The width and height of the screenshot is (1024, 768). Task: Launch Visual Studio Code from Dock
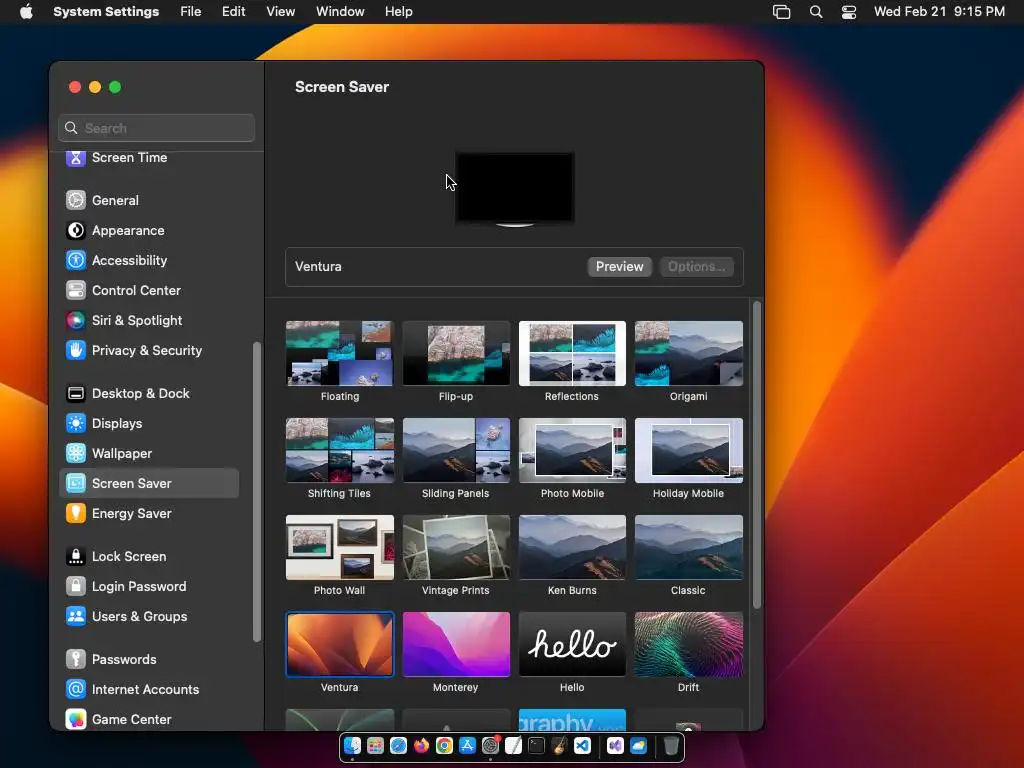click(x=583, y=745)
